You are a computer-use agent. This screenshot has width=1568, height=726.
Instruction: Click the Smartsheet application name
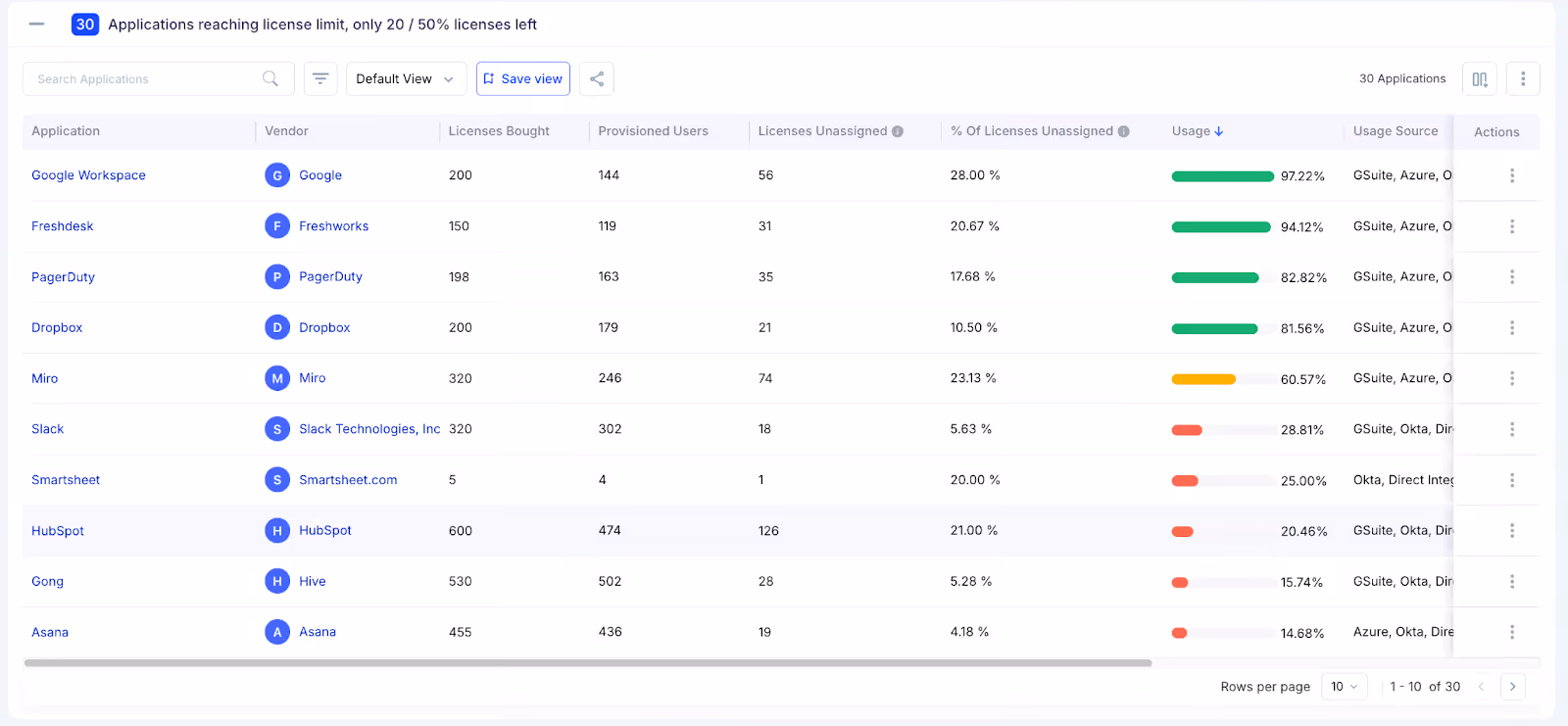(x=66, y=480)
